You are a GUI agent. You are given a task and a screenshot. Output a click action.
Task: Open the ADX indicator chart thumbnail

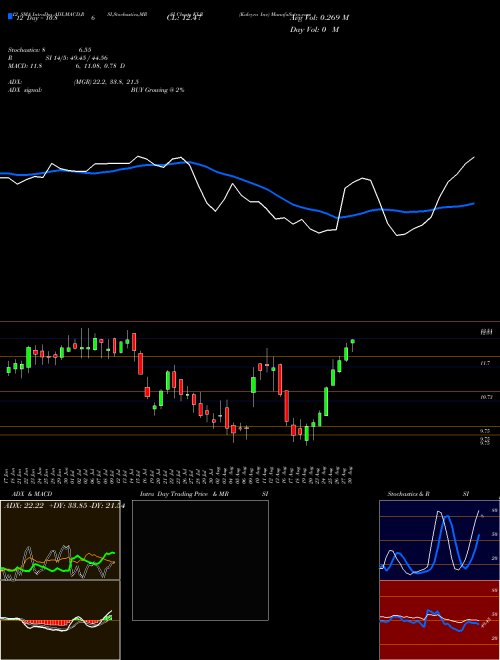click(60, 540)
